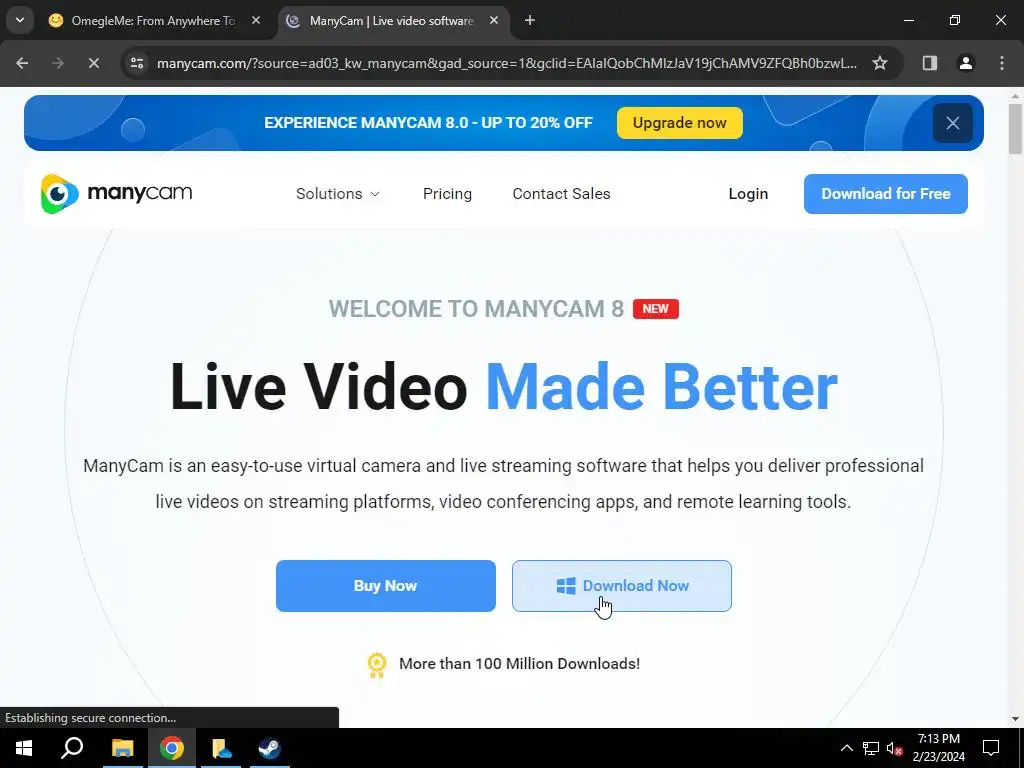The image size is (1024, 768).
Task: Go back to previous page
Action: tap(22, 63)
